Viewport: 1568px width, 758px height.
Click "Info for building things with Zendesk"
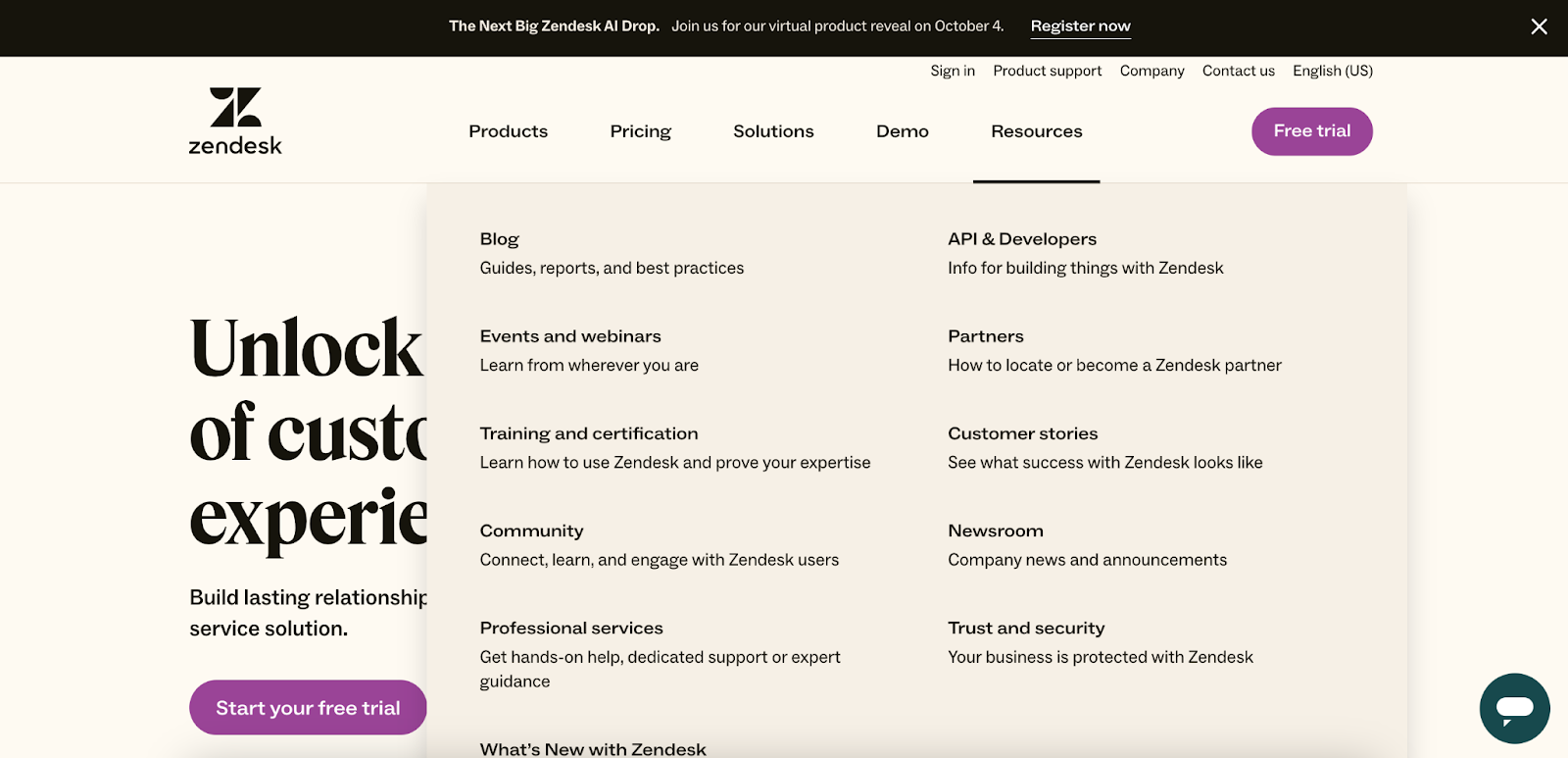point(1086,268)
